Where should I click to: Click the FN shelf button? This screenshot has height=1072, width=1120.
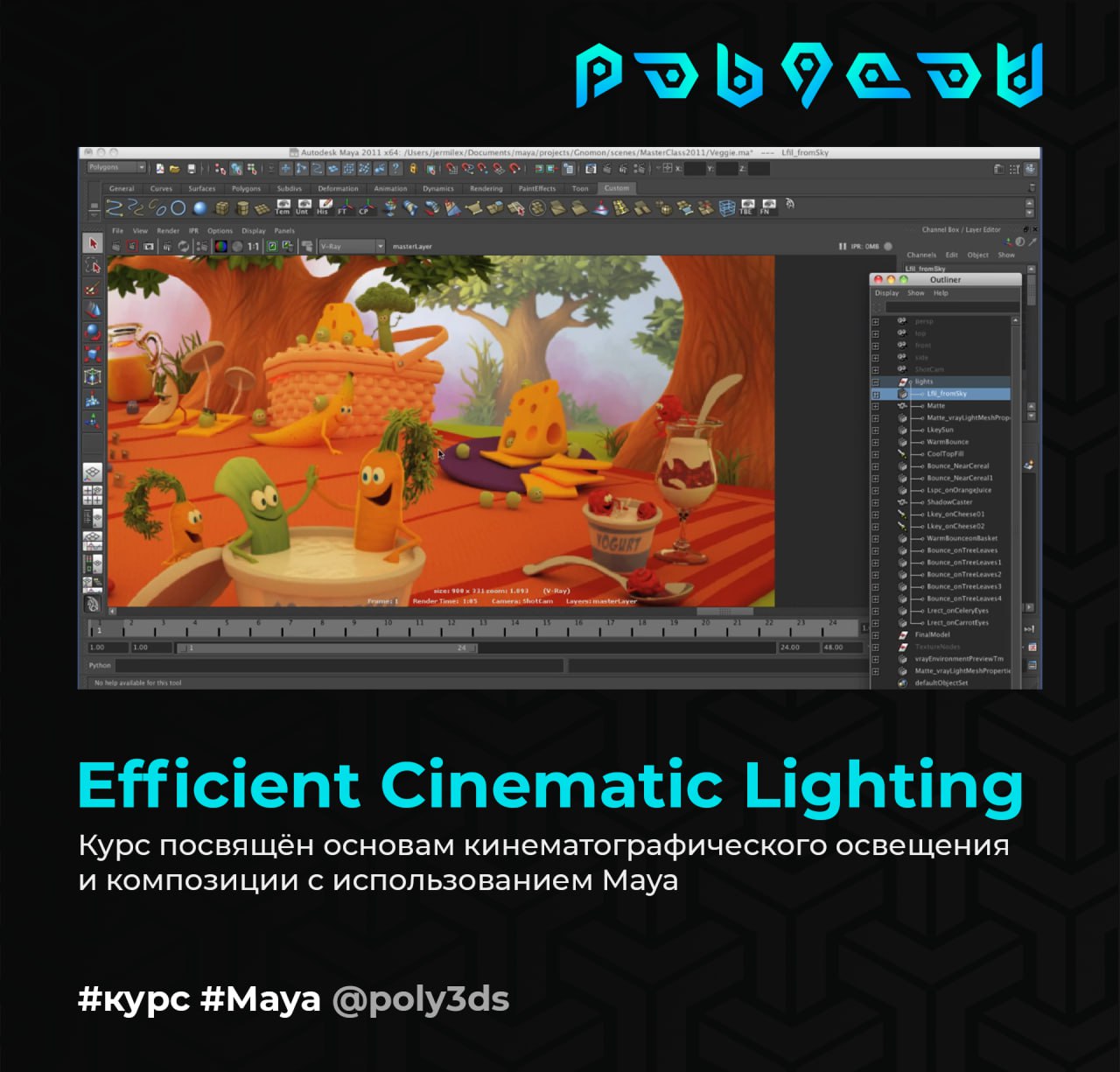(767, 207)
